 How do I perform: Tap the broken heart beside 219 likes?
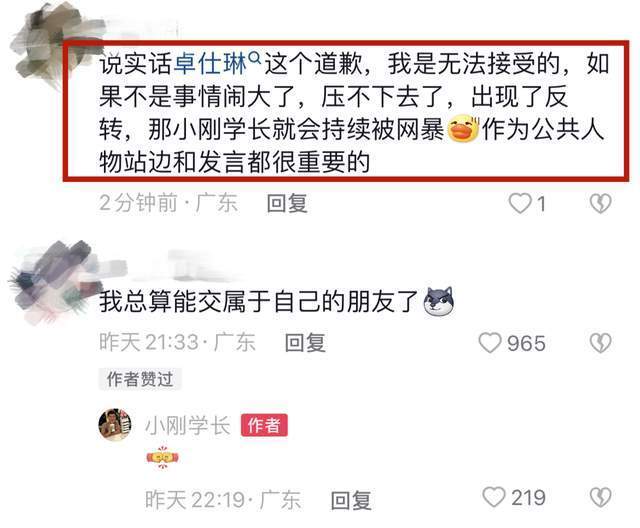(600, 497)
